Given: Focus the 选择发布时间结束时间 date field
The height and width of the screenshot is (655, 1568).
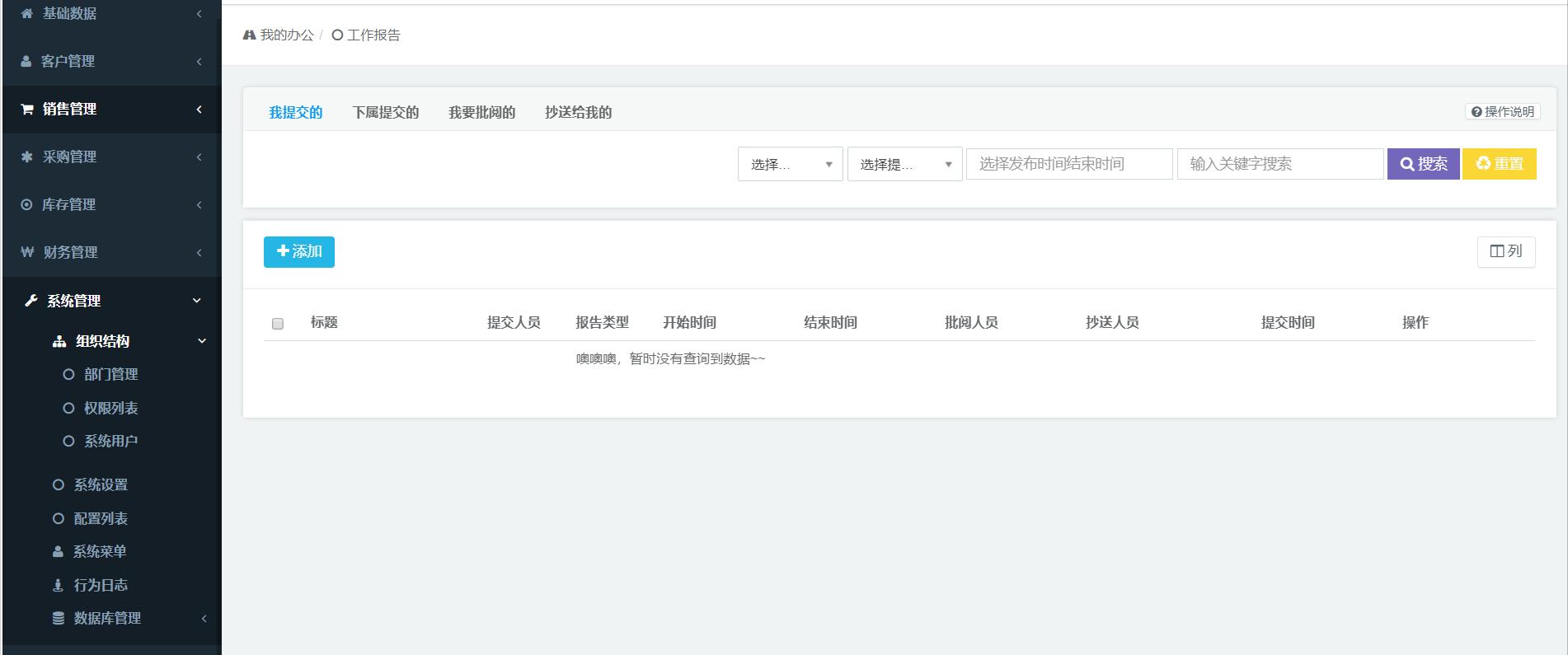Looking at the screenshot, I should click(1069, 164).
